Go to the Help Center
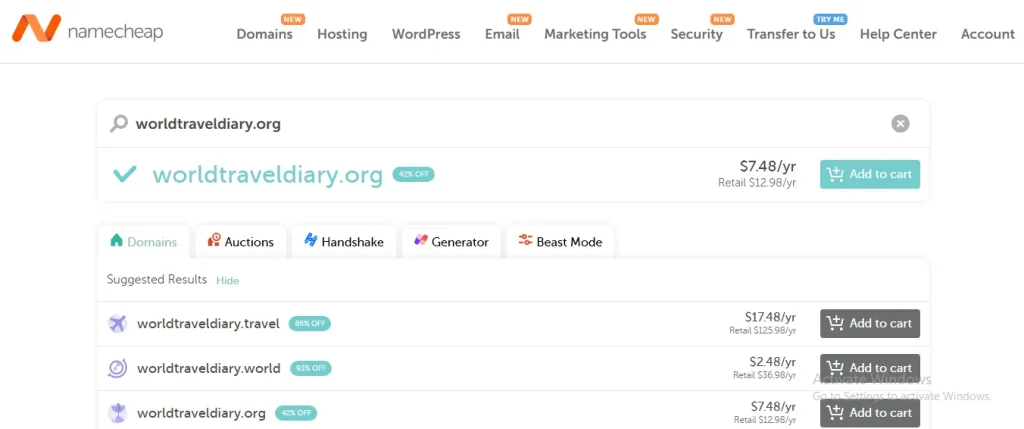This screenshot has height=429, width=1024. (x=898, y=34)
